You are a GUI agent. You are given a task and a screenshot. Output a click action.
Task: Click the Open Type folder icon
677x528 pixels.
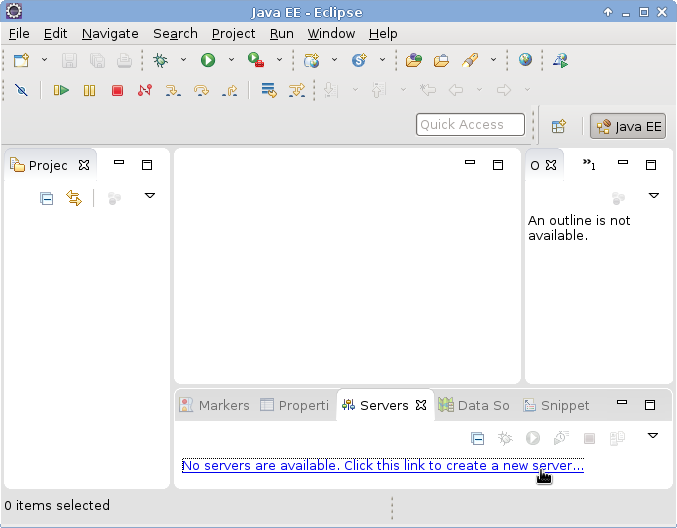(414, 60)
